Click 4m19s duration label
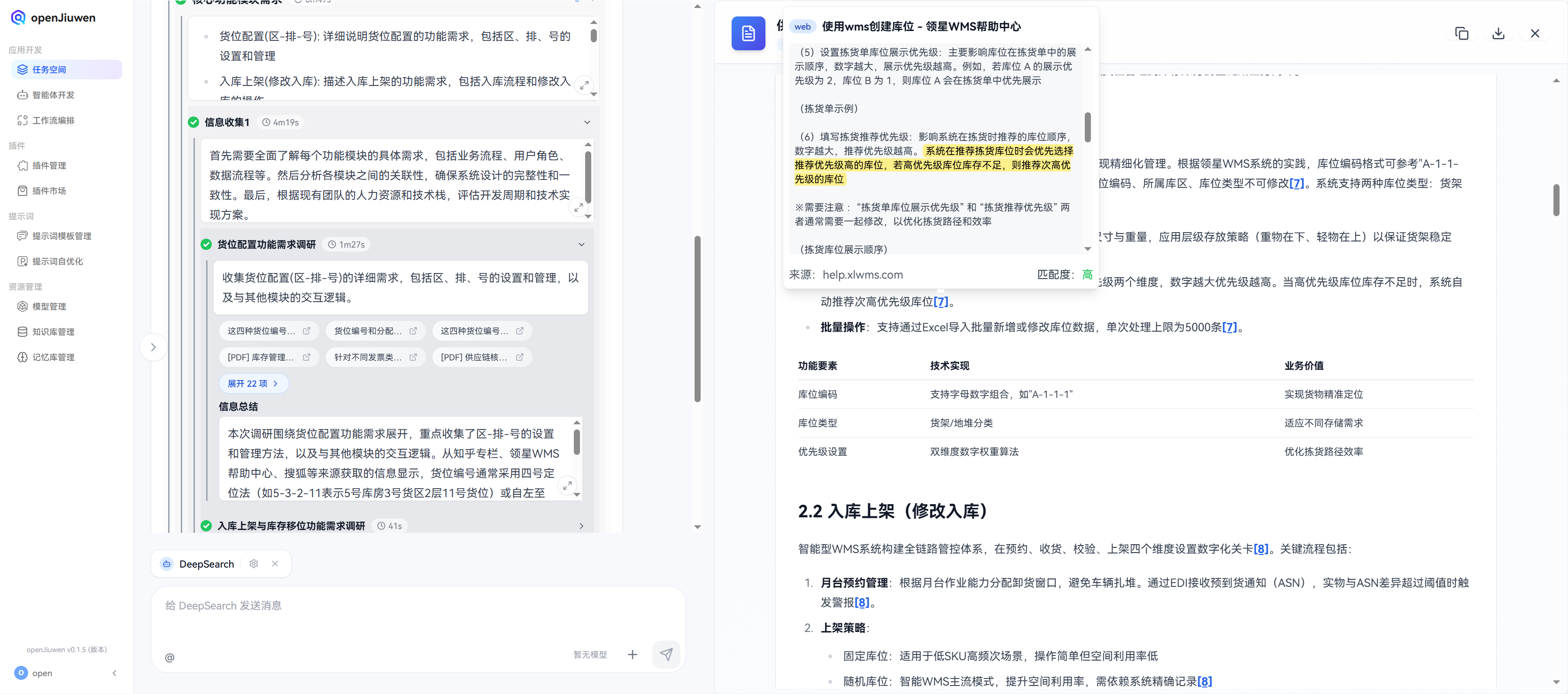The image size is (1568, 694). [x=281, y=123]
